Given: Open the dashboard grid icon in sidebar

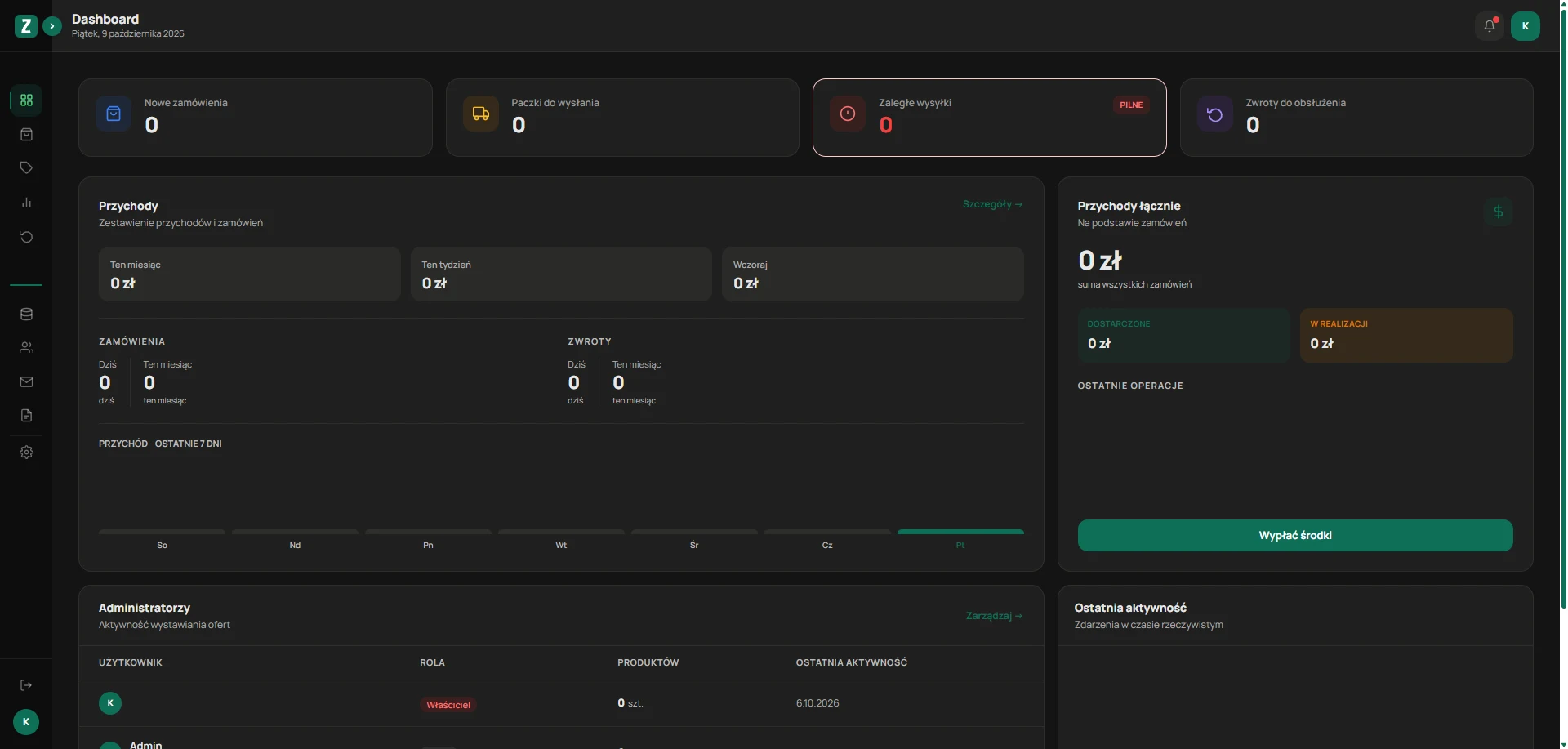Looking at the screenshot, I should pyautogui.click(x=26, y=100).
